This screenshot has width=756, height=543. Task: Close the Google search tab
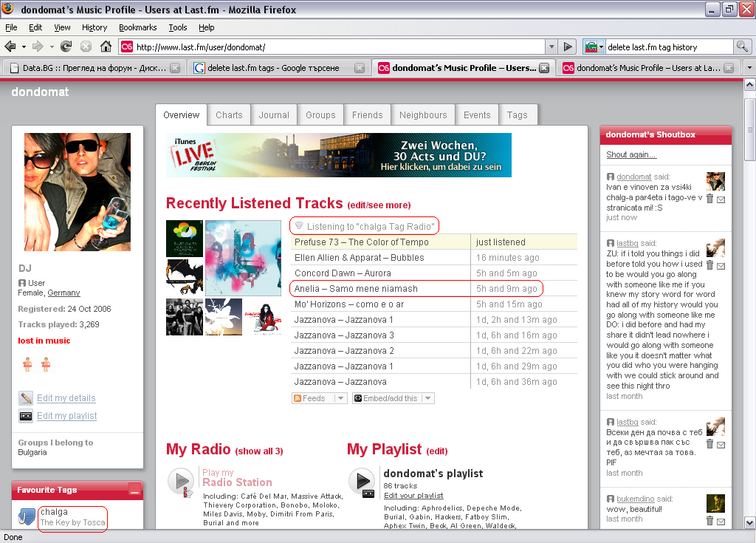coord(360,68)
